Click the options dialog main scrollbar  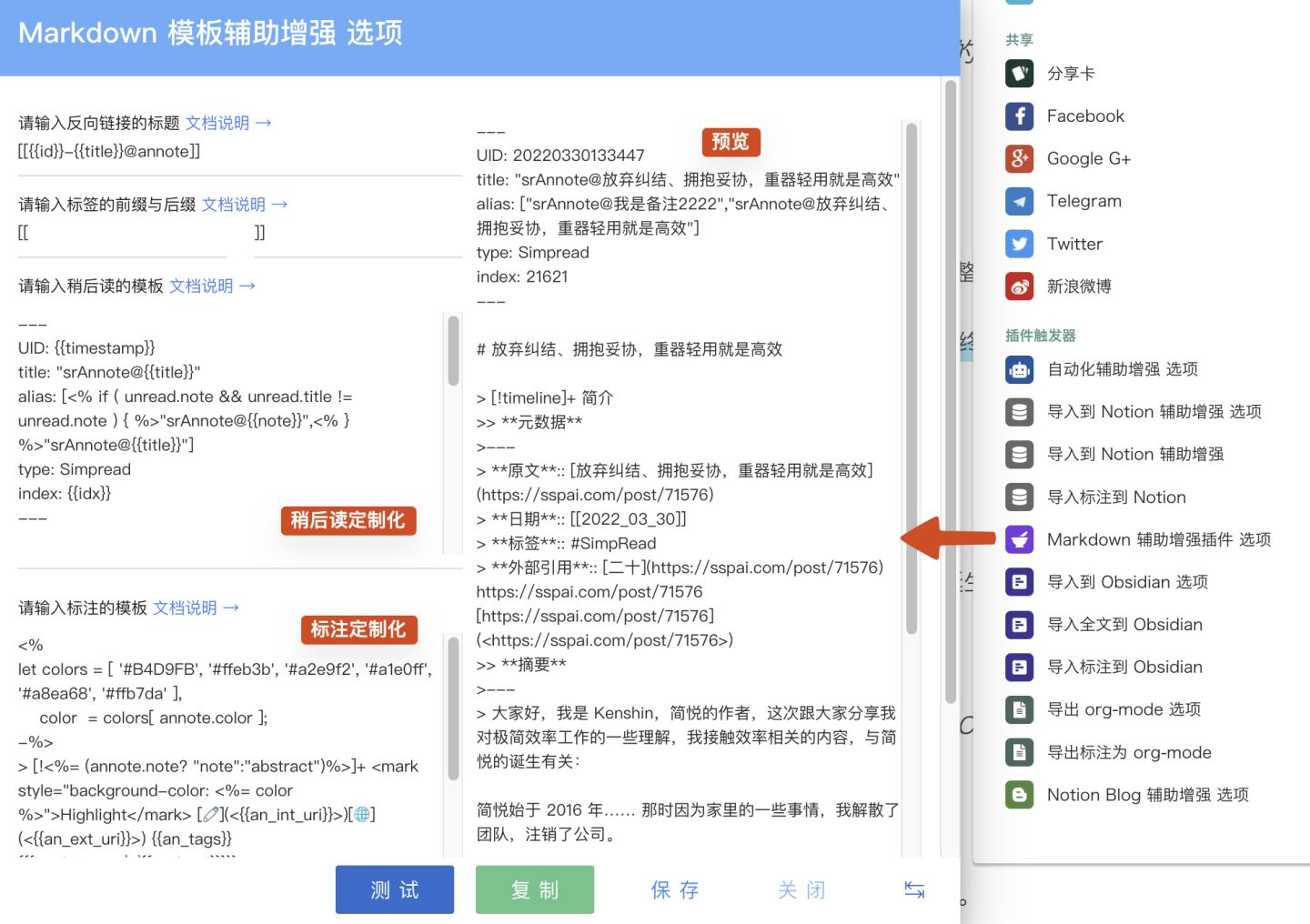[x=951, y=391]
